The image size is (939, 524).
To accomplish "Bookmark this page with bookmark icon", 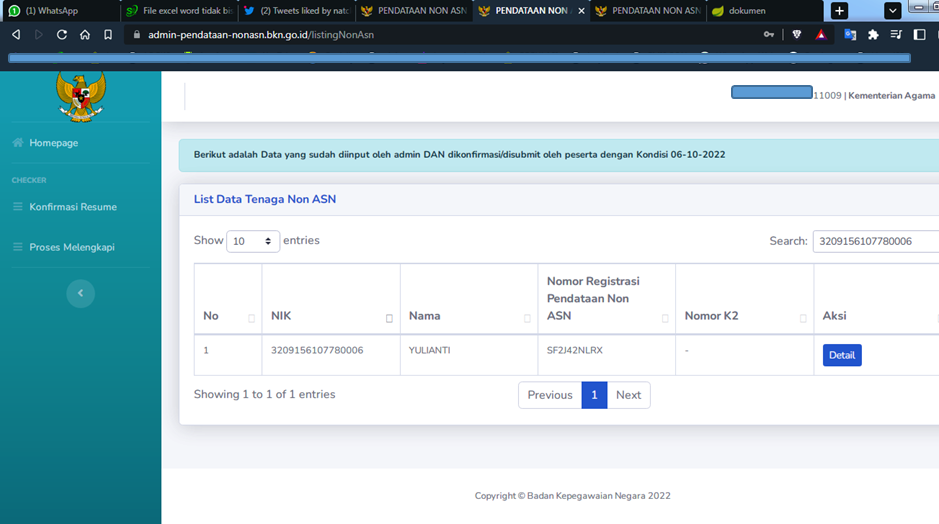I will click(x=108, y=35).
